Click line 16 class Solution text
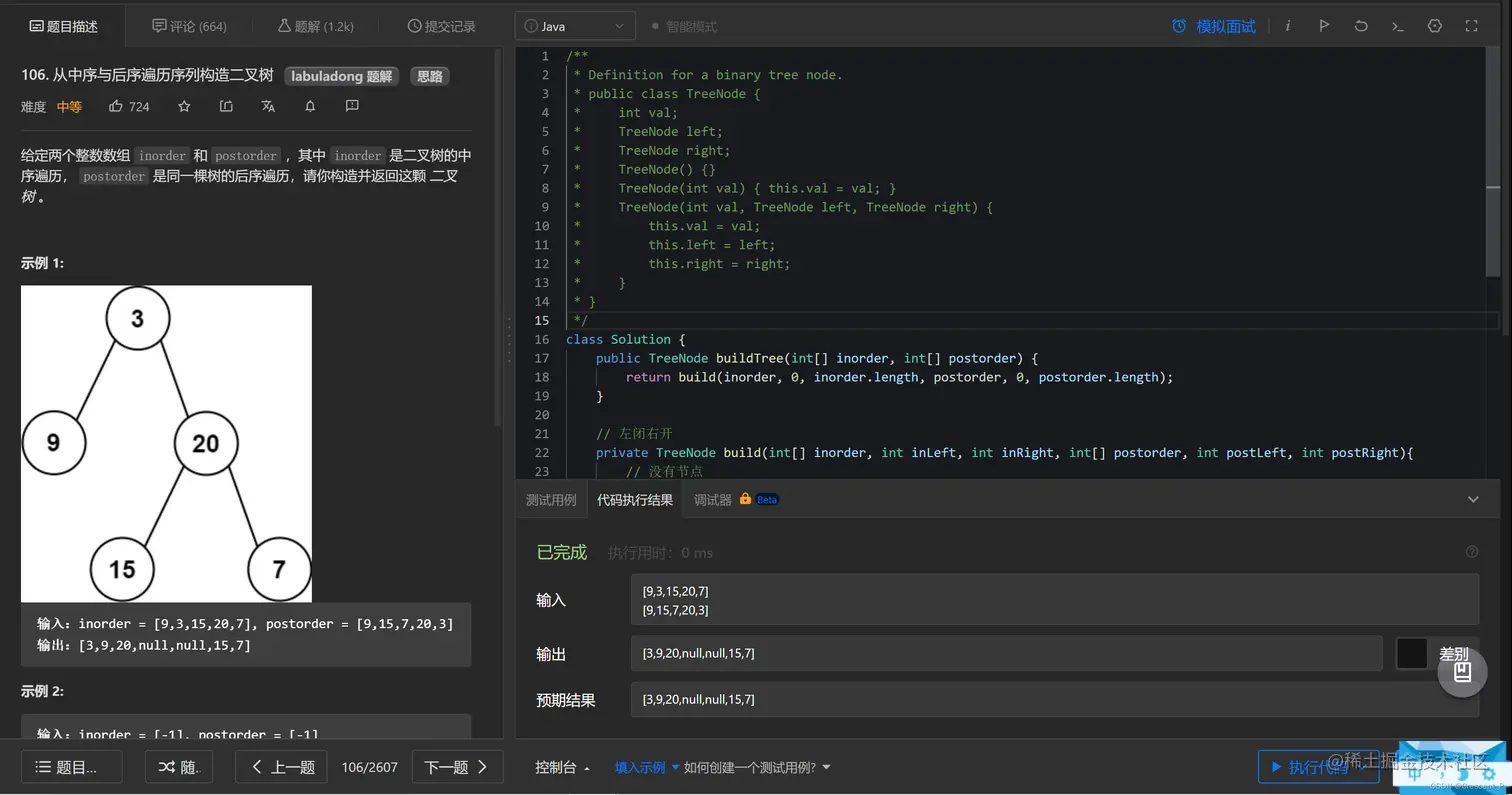 point(625,339)
